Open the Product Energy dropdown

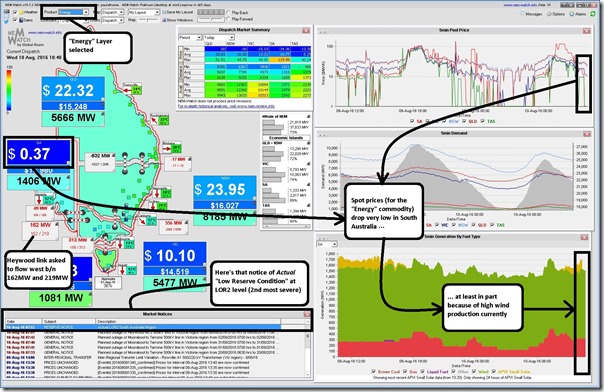click(73, 12)
